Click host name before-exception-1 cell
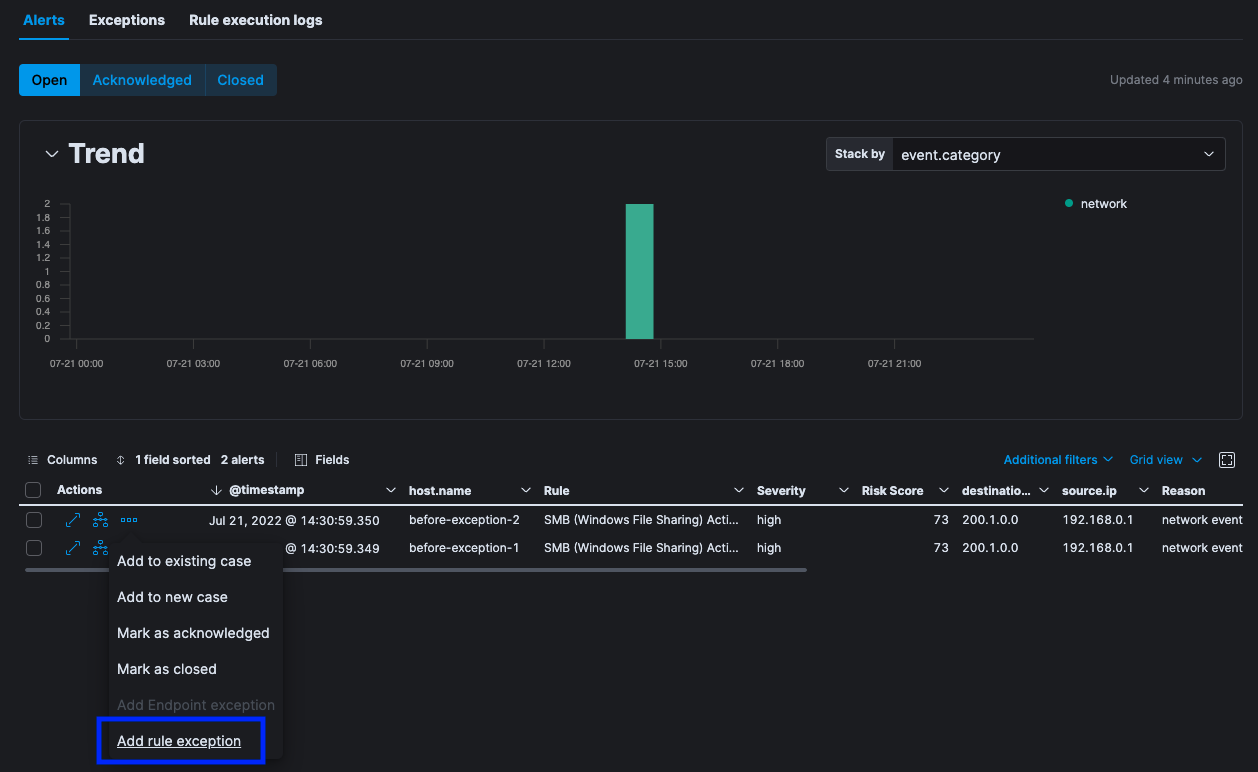Image resolution: width=1258 pixels, height=772 pixels. click(x=464, y=548)
